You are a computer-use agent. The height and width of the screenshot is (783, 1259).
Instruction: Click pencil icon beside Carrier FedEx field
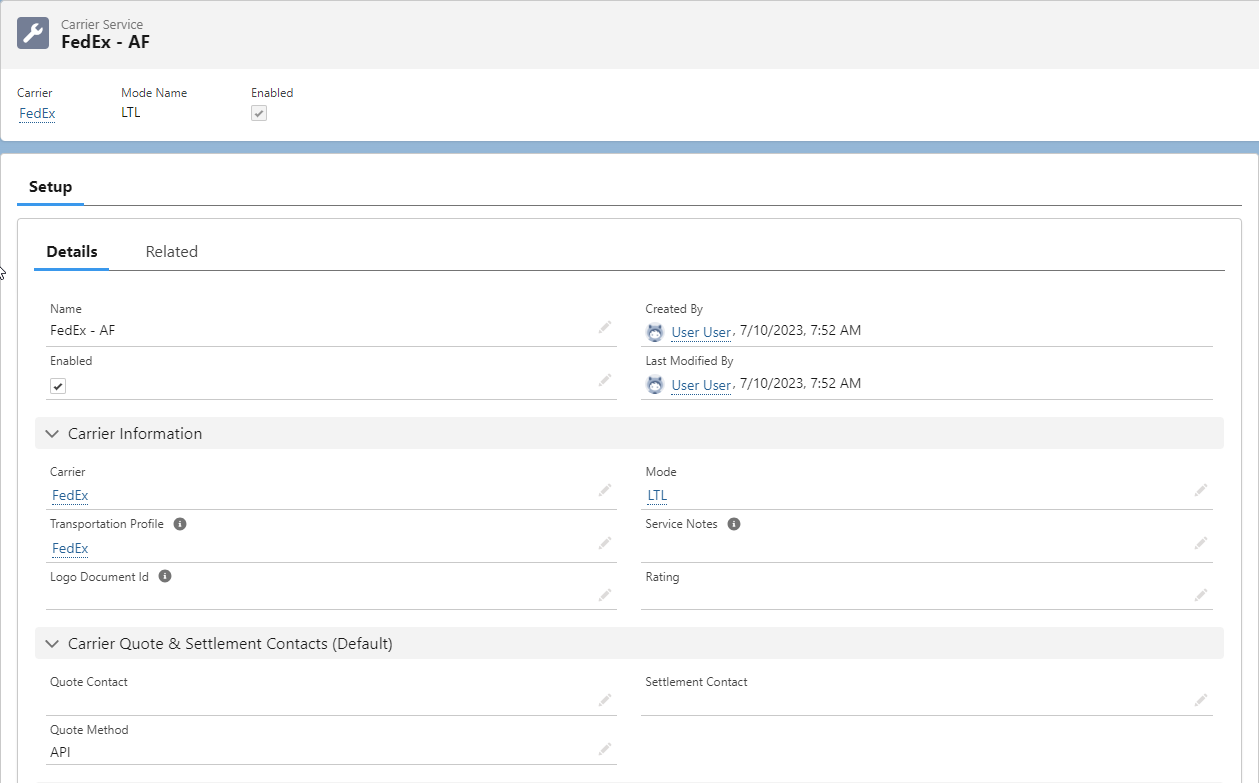[605, 490]
